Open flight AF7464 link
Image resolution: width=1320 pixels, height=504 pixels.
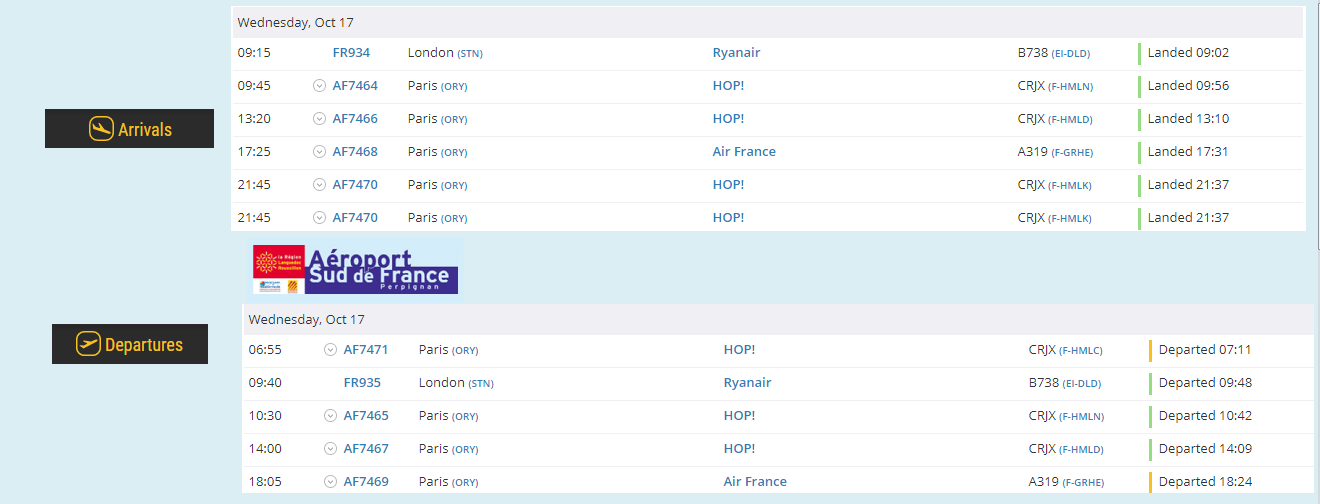[x=355, y=86]
